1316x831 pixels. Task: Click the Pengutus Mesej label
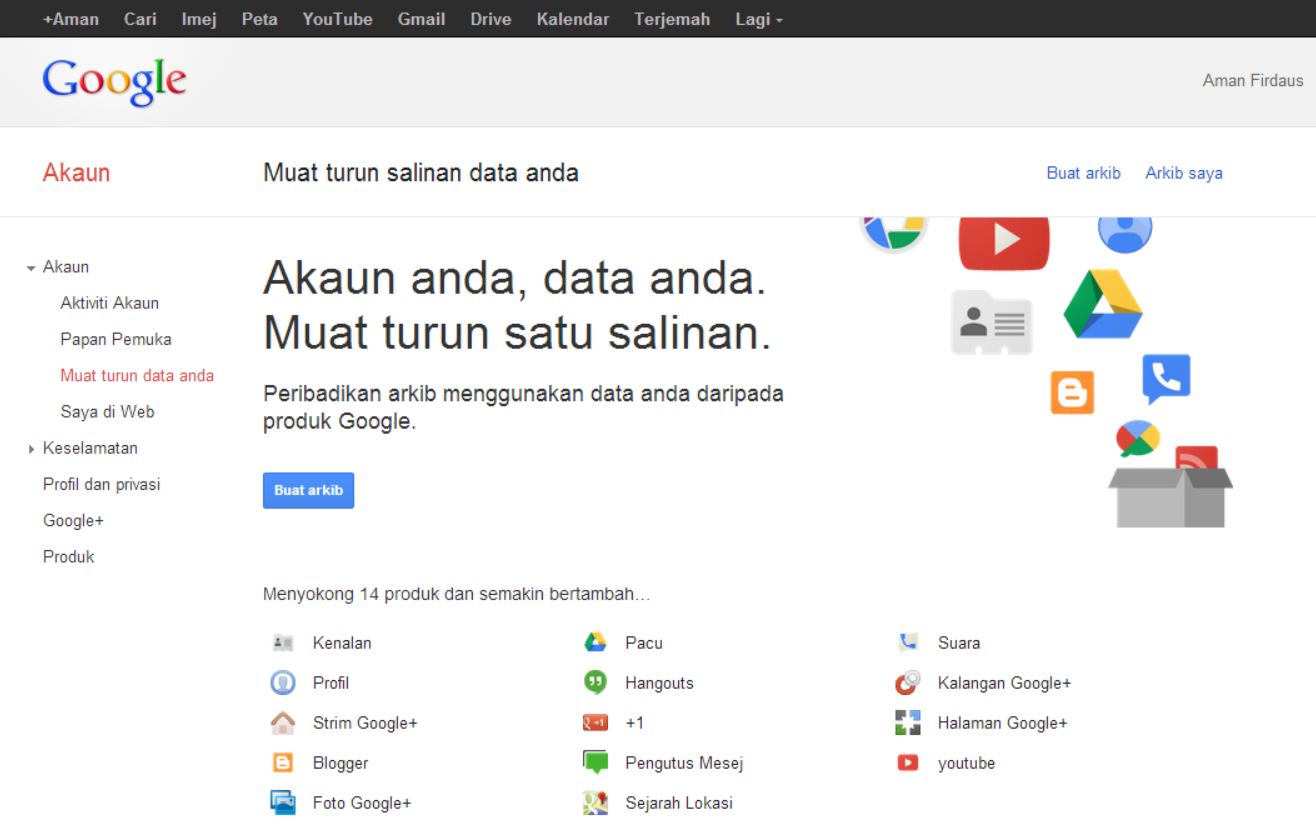coord(684,763)
